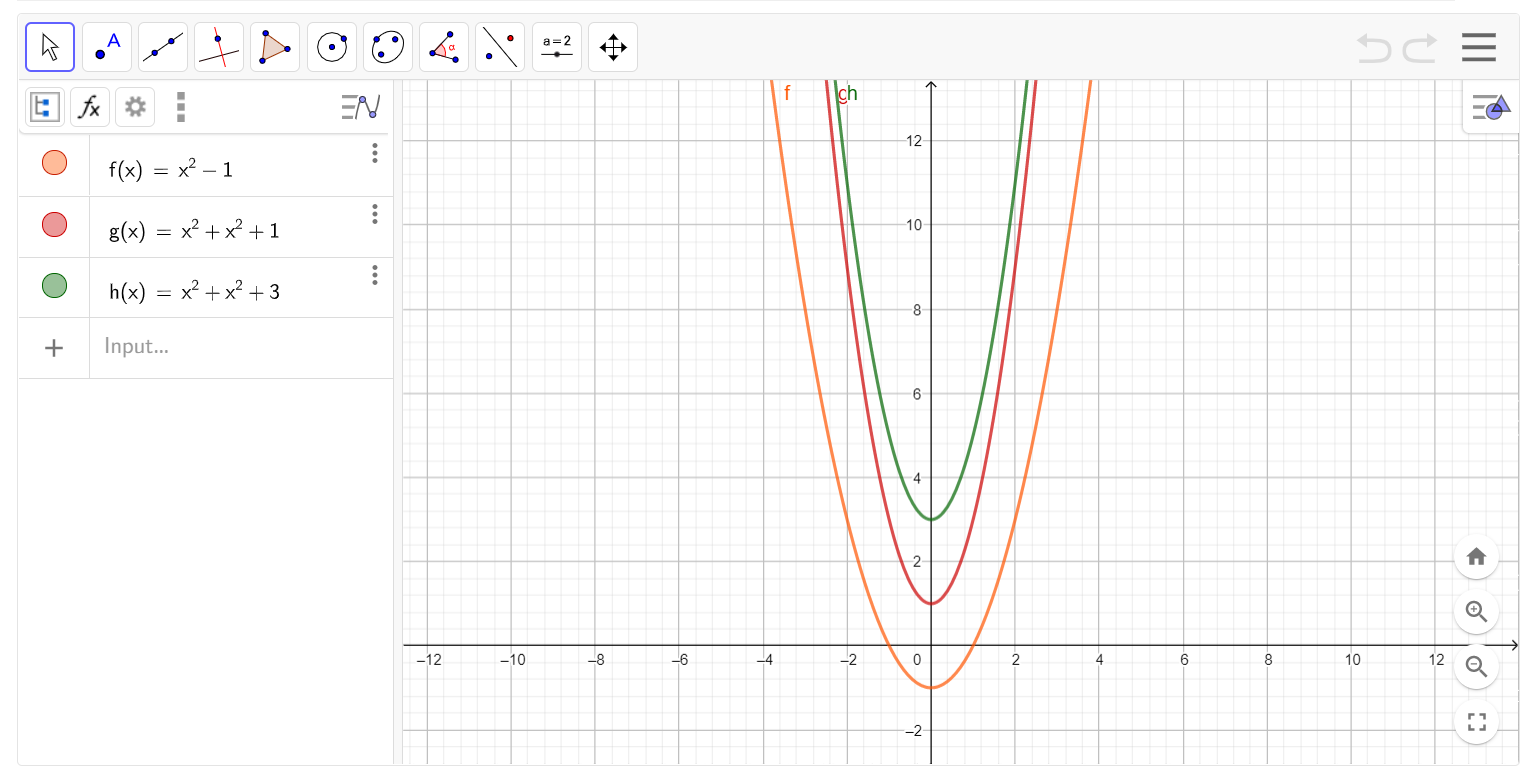The height and width of the screenshot is (778, 1535).
Task: Open the Algebra view tab
Action: 44,106
